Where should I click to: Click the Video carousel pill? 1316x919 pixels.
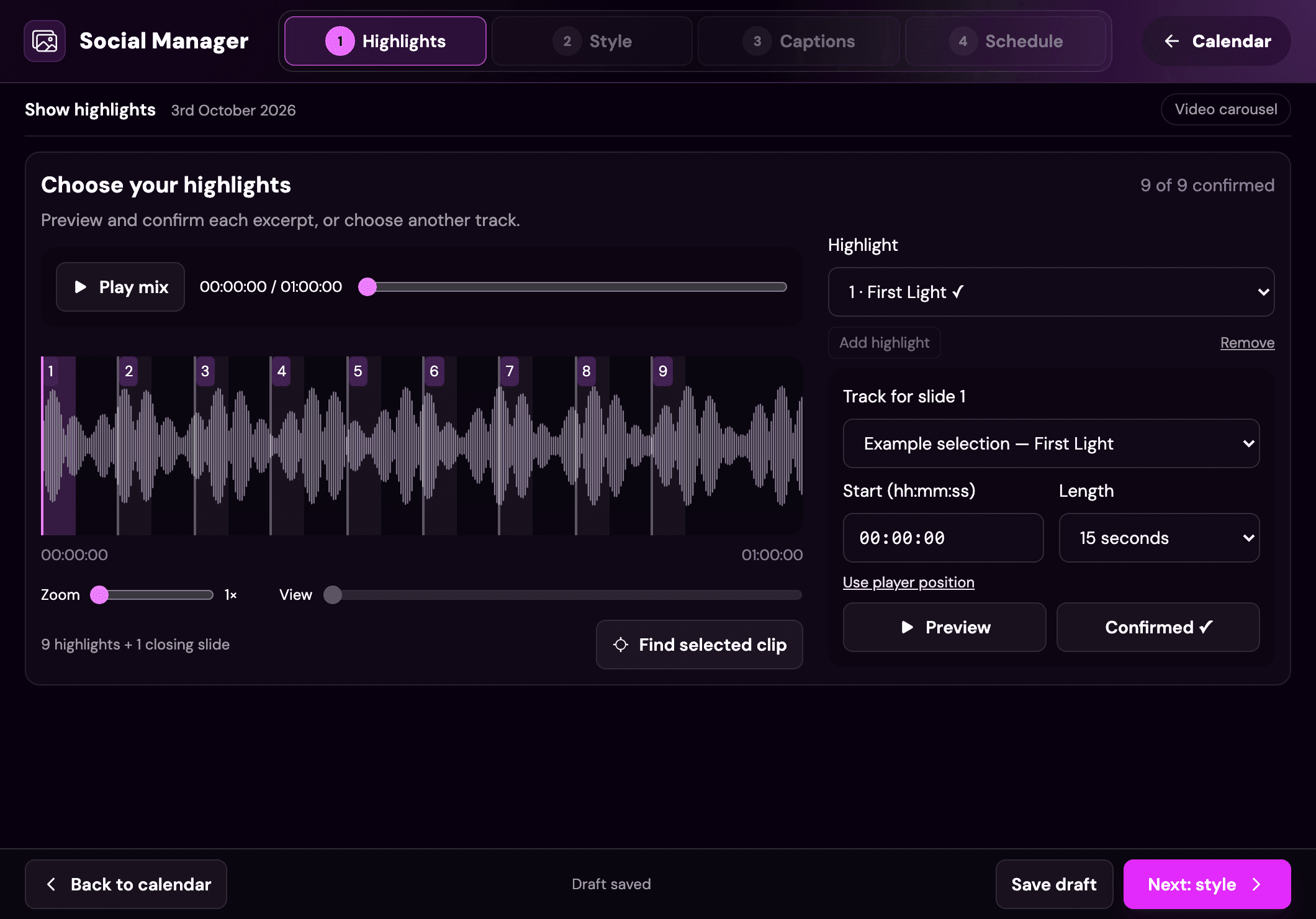click(x=1225, y=109)
